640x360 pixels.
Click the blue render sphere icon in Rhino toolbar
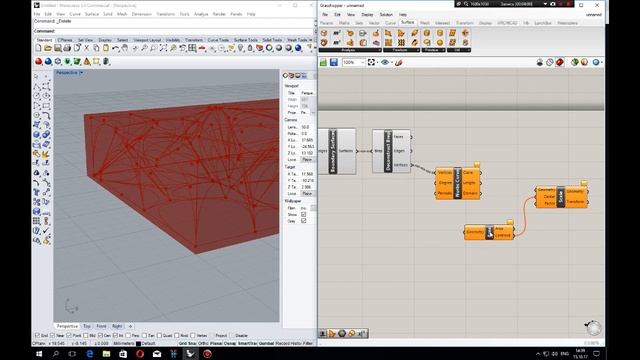pyautogui.click(x=298, y=48)
